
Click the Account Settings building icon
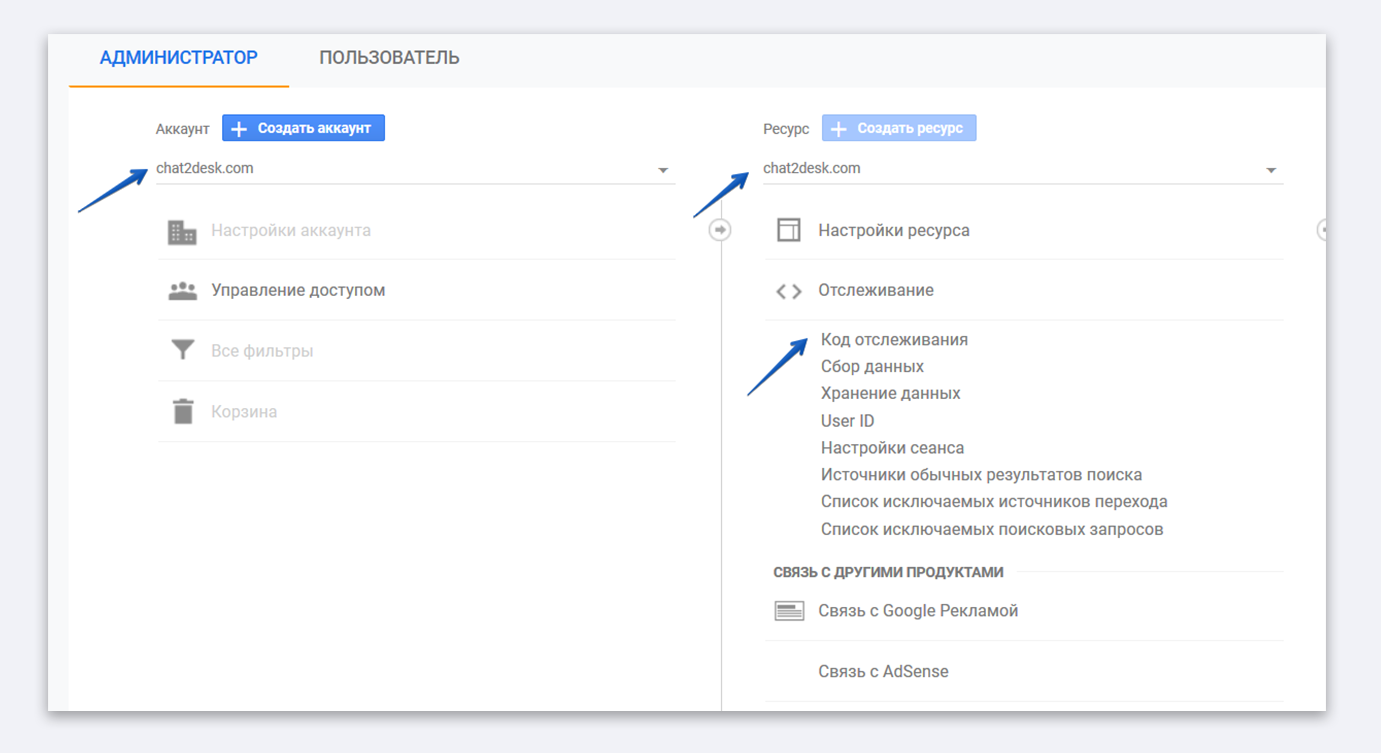click(x=182, y=231)
